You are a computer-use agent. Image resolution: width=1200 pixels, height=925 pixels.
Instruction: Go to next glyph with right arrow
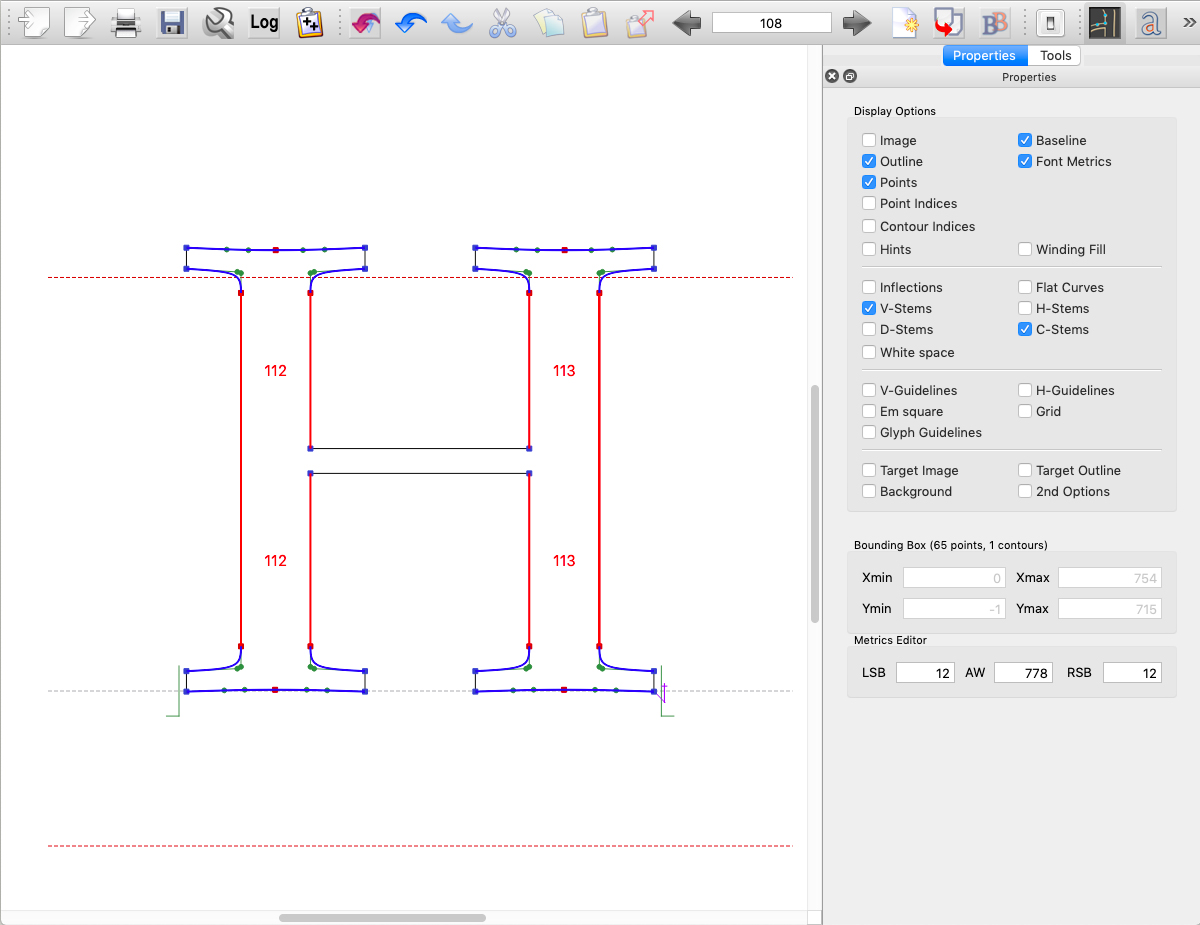point(857,22)
